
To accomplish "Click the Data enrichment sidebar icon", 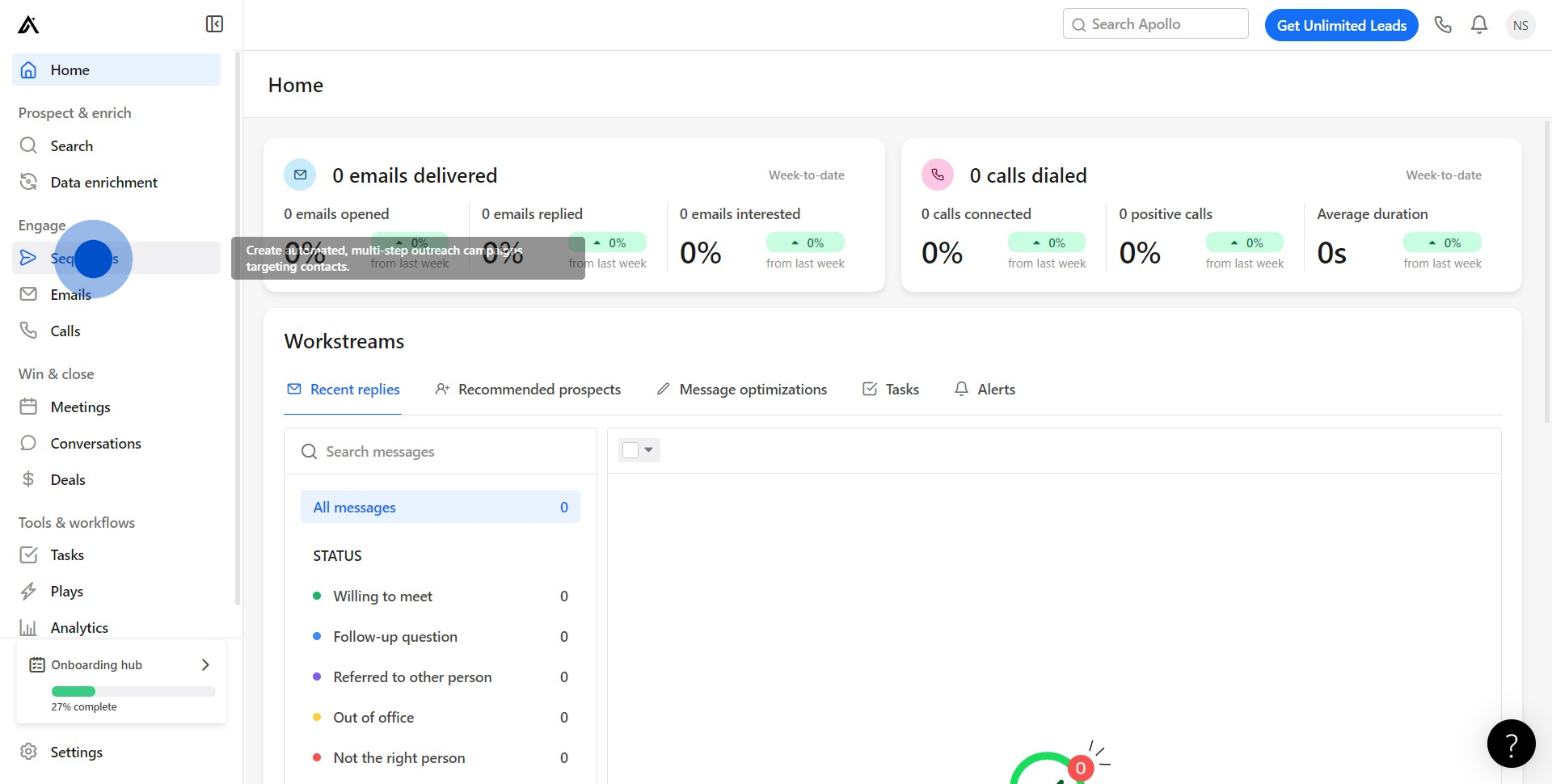I will click(28, 182).
